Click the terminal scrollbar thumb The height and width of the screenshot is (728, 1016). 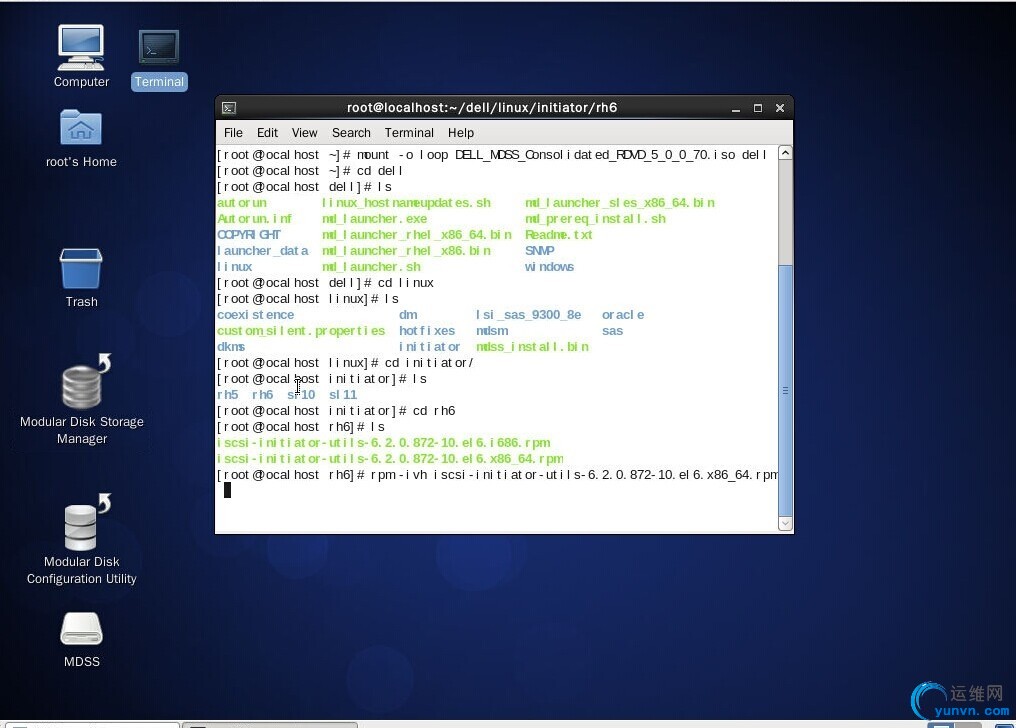pos(785,391)
